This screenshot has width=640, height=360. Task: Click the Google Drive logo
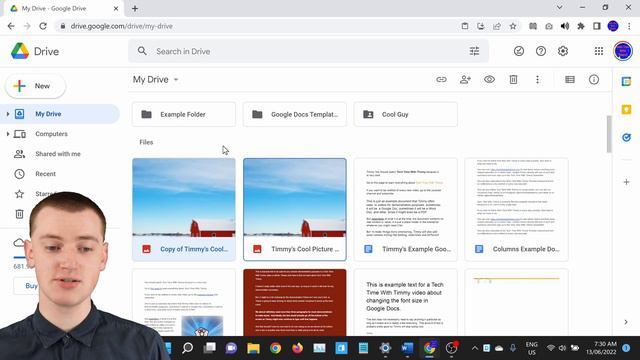(x=20, y=51)
